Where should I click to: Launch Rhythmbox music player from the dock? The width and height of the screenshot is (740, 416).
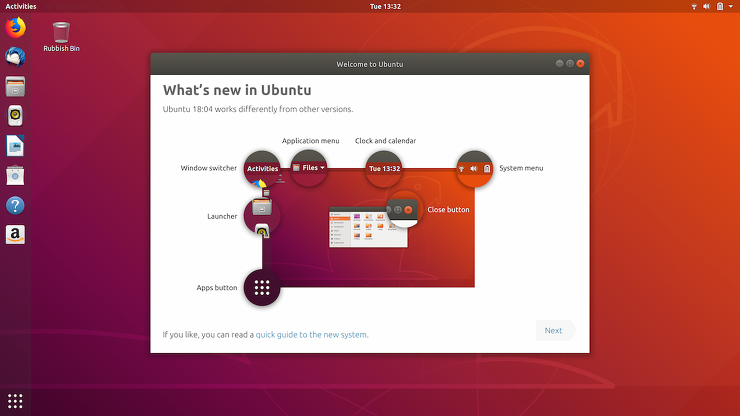[15, 116]
